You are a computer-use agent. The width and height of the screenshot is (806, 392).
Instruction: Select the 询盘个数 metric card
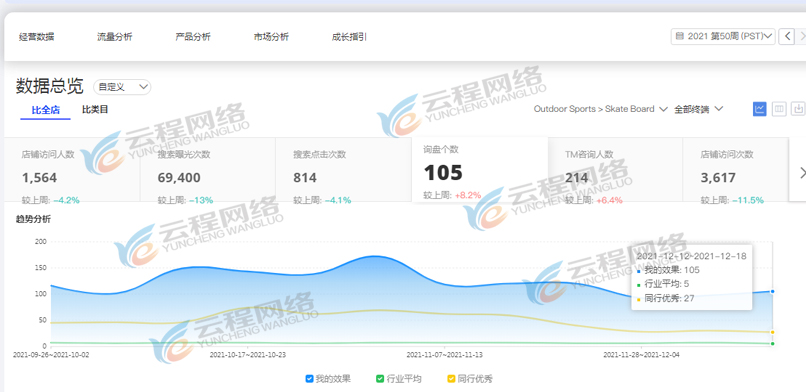tap(480, 170)
